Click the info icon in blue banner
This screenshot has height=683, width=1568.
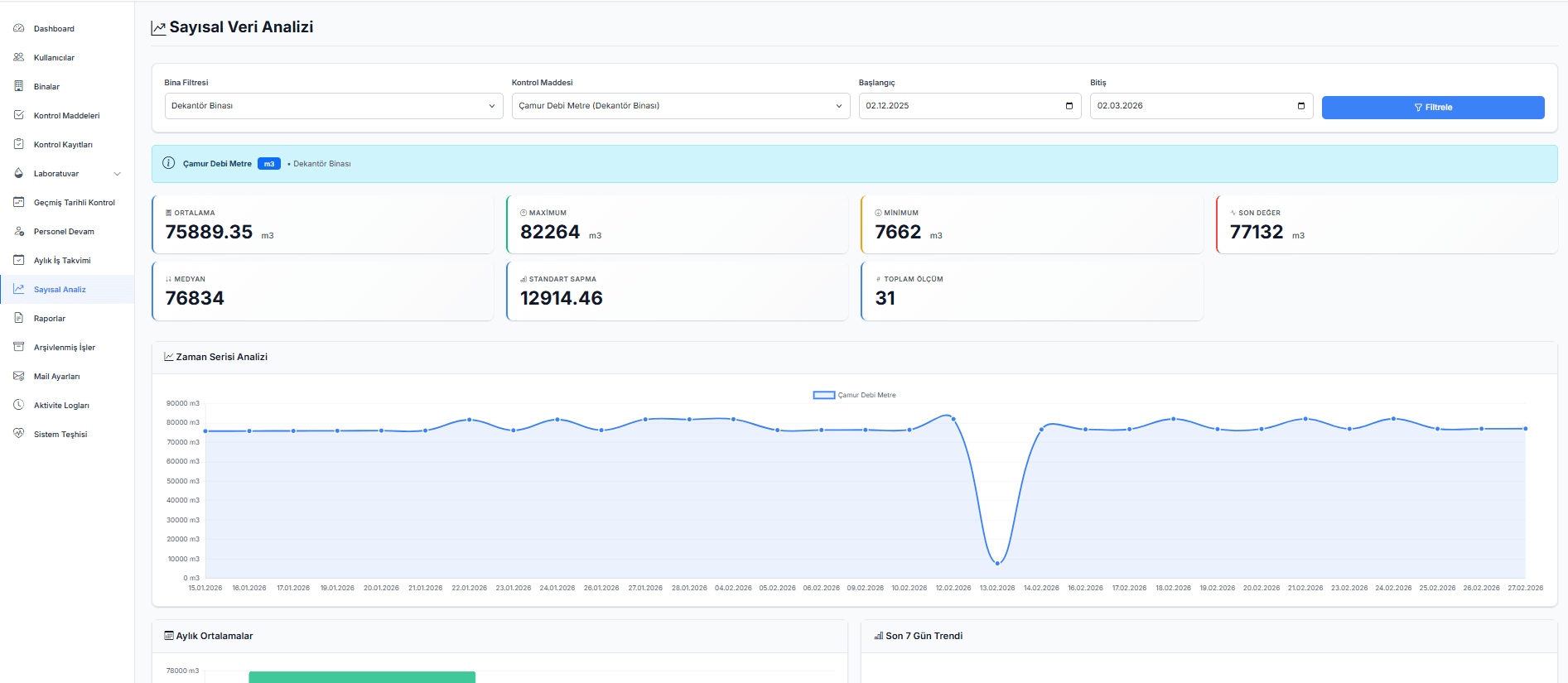pos(168,163)
